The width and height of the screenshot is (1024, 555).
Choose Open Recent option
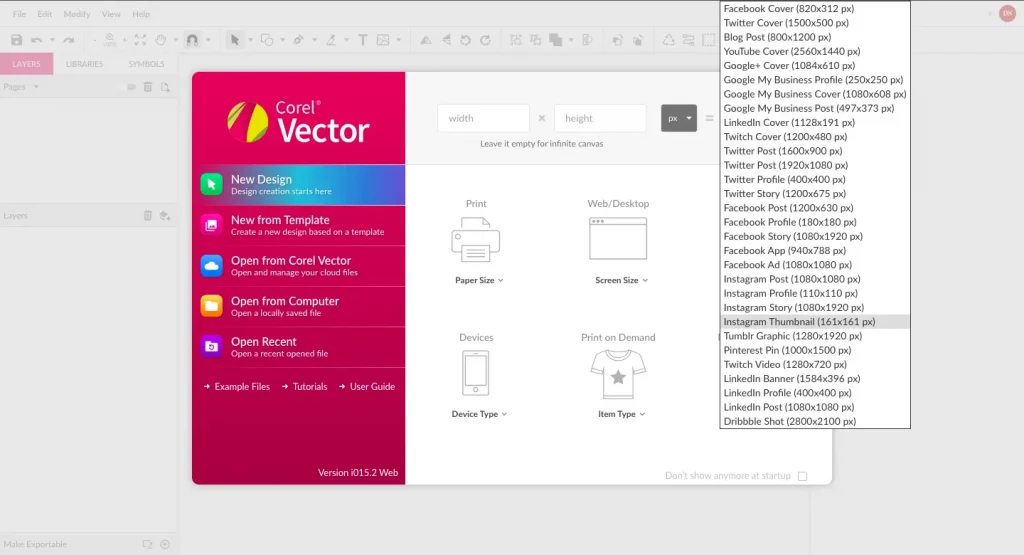[x=298, y=347]
